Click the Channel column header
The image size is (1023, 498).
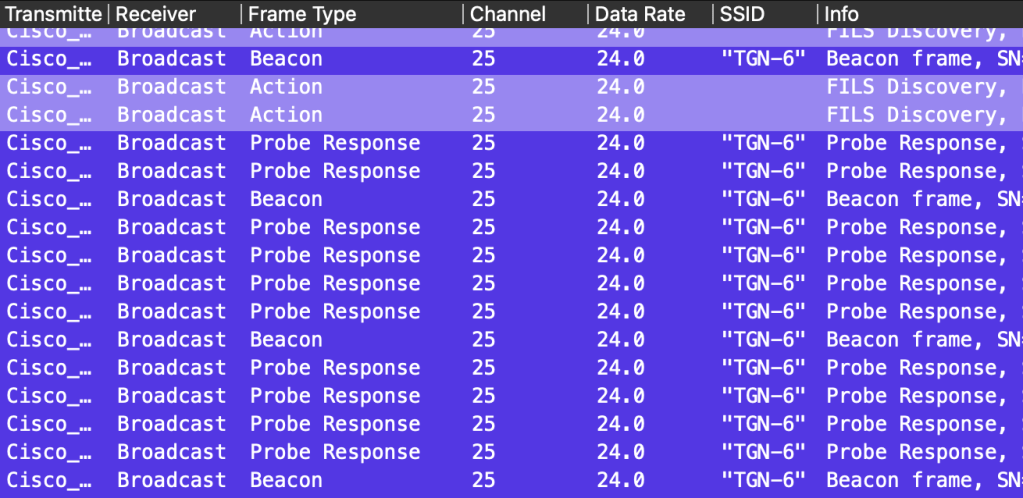508,14
